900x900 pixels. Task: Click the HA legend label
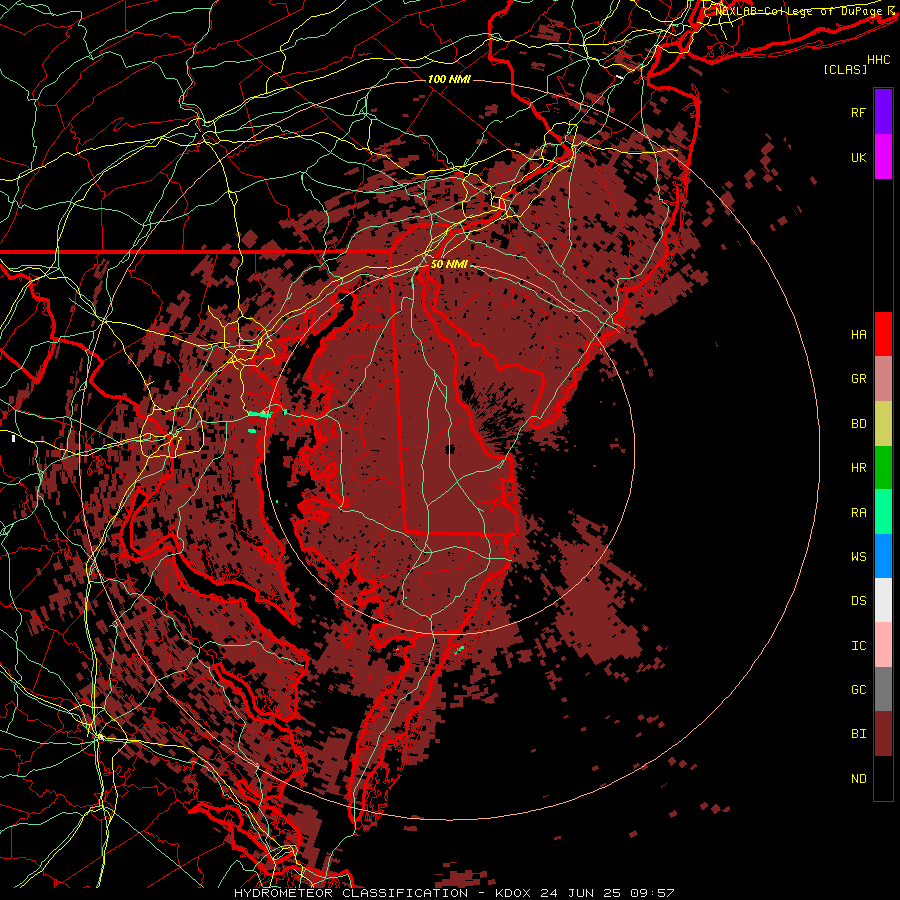(859, 334)
